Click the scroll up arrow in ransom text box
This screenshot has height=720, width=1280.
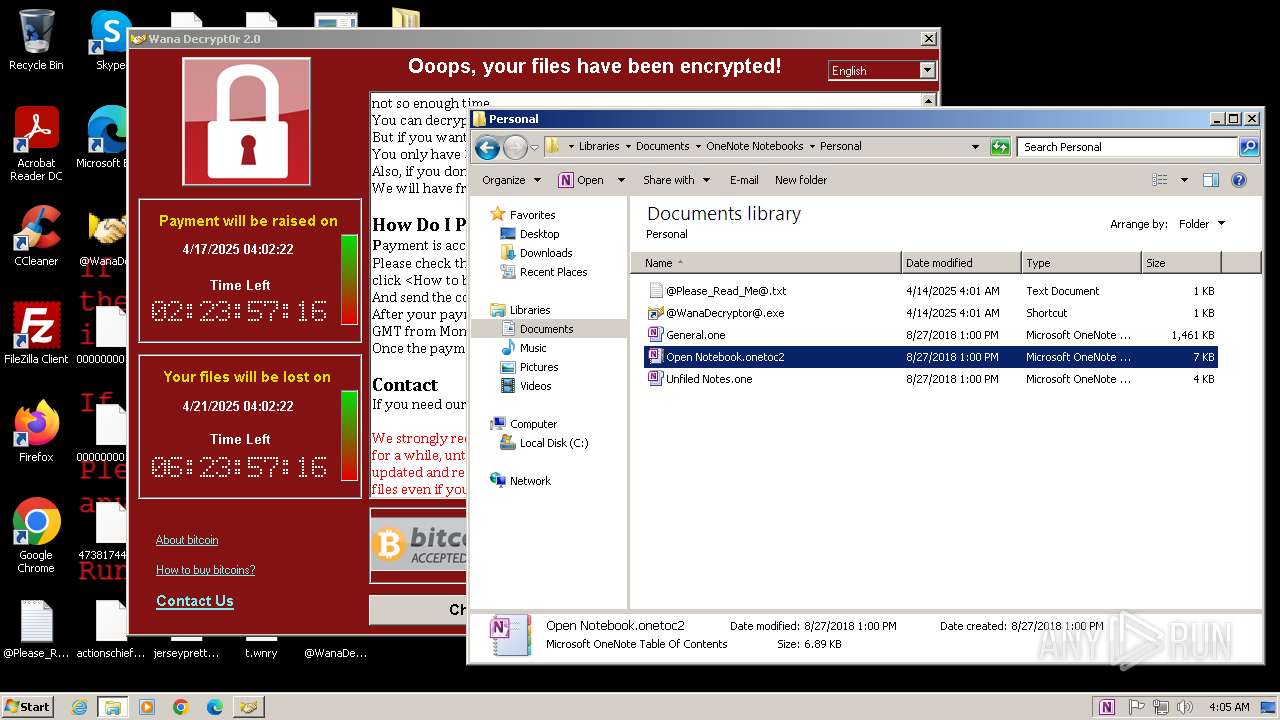click(x=929, y=101)
